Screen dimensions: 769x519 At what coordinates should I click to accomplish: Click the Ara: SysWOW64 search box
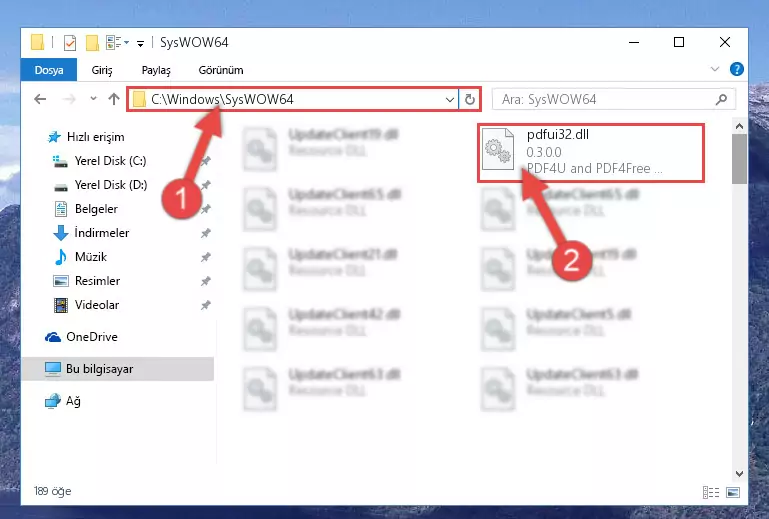click(613, 100)
